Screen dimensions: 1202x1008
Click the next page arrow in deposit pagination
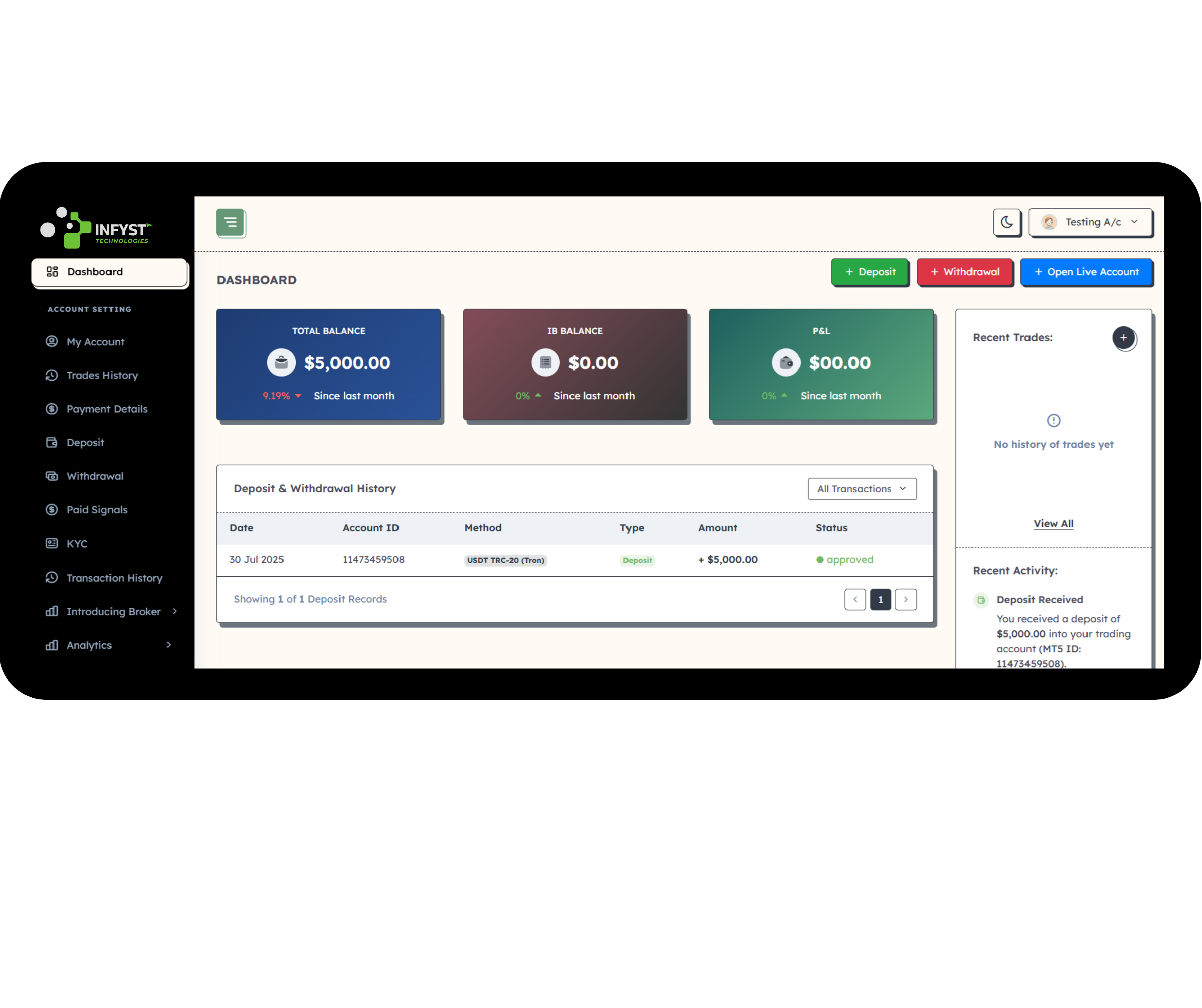906,599
